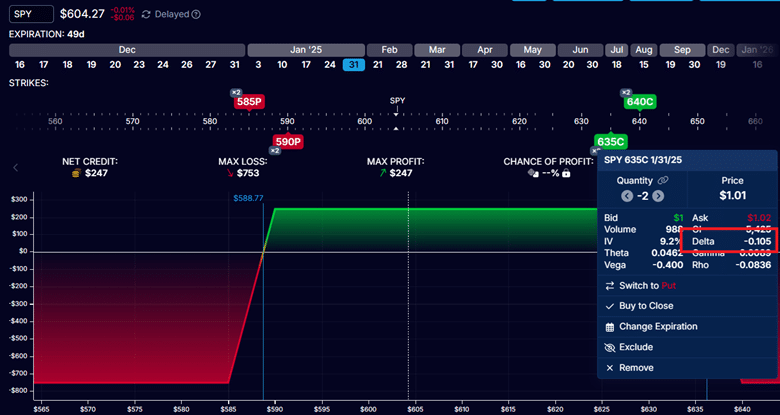This screenshot has height=415, width=780.
Task: Click the SPY 635C 1/31/25 popup title
Action: [643, 160]
